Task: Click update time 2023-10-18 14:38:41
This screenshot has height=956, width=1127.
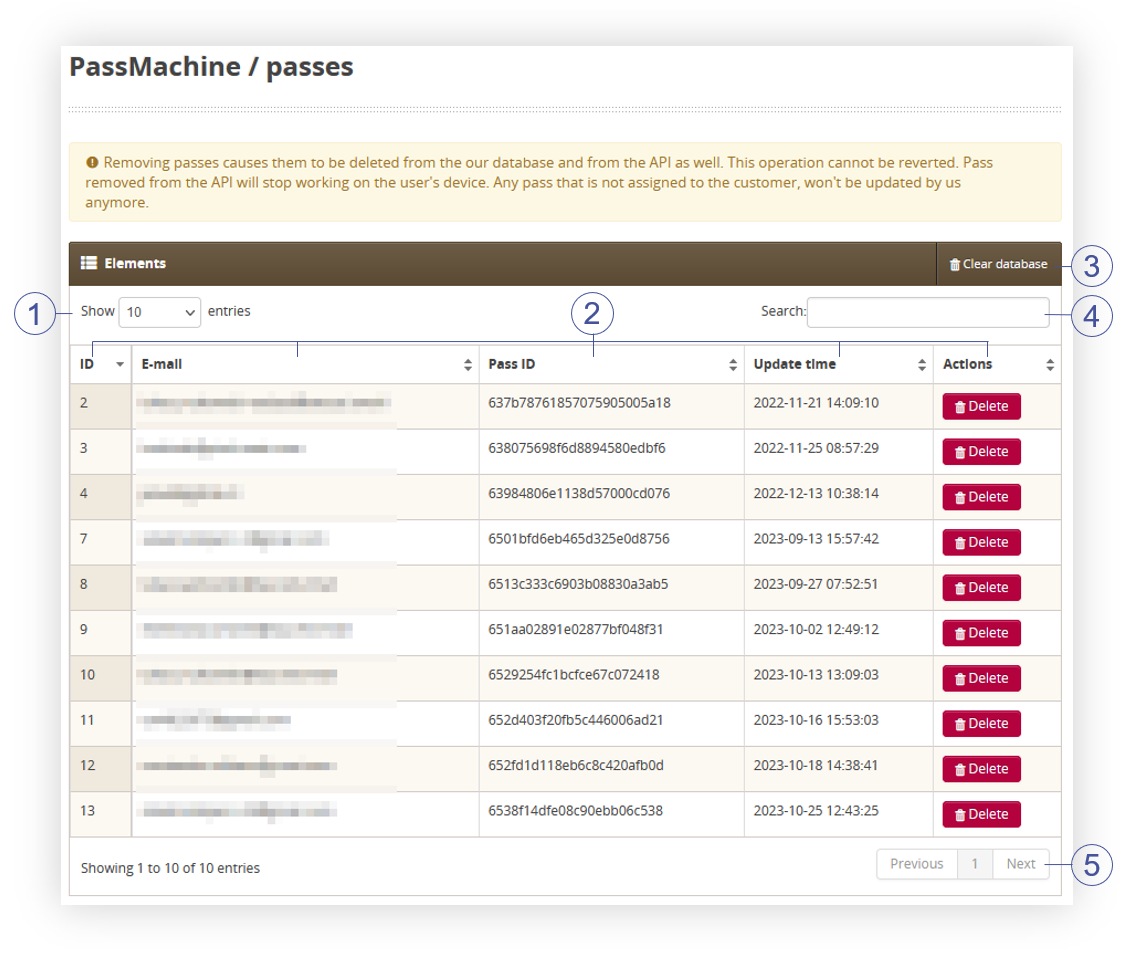Action: pyautogui.click(x=816, y=765)
